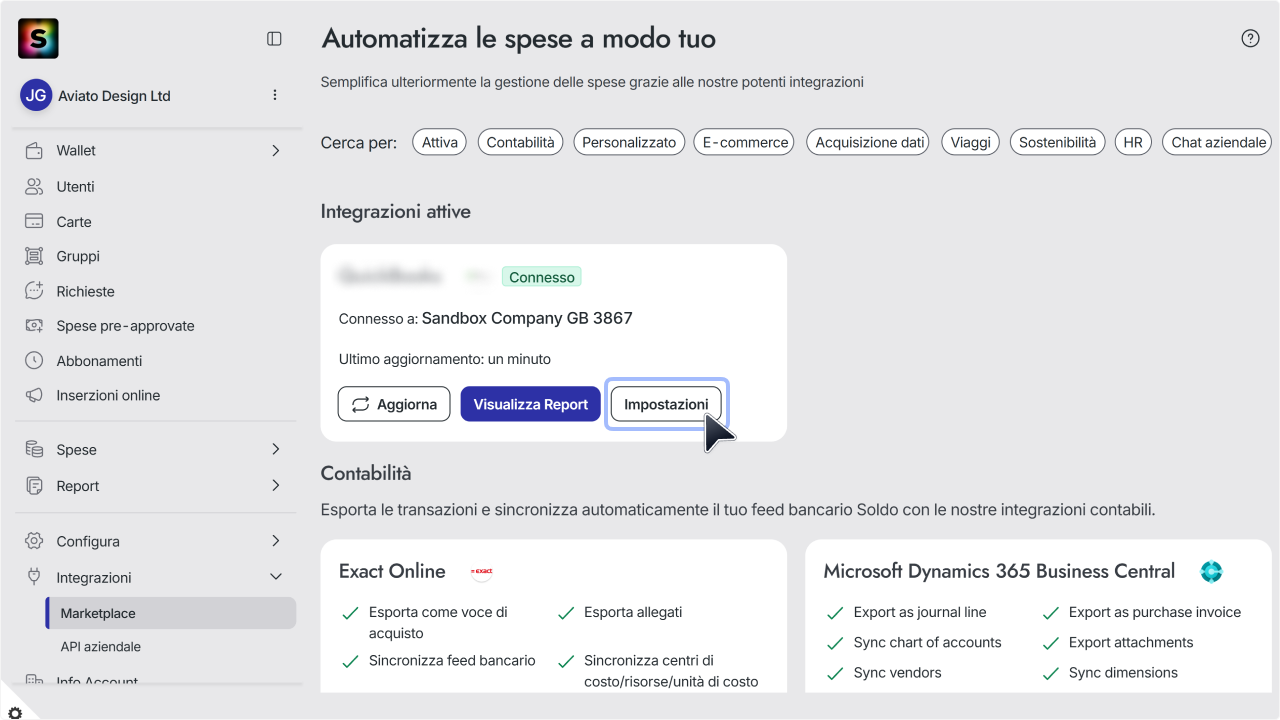The image size is (1280, 720).
Task: Click the Exact Online card title
Action: point(392,571)
